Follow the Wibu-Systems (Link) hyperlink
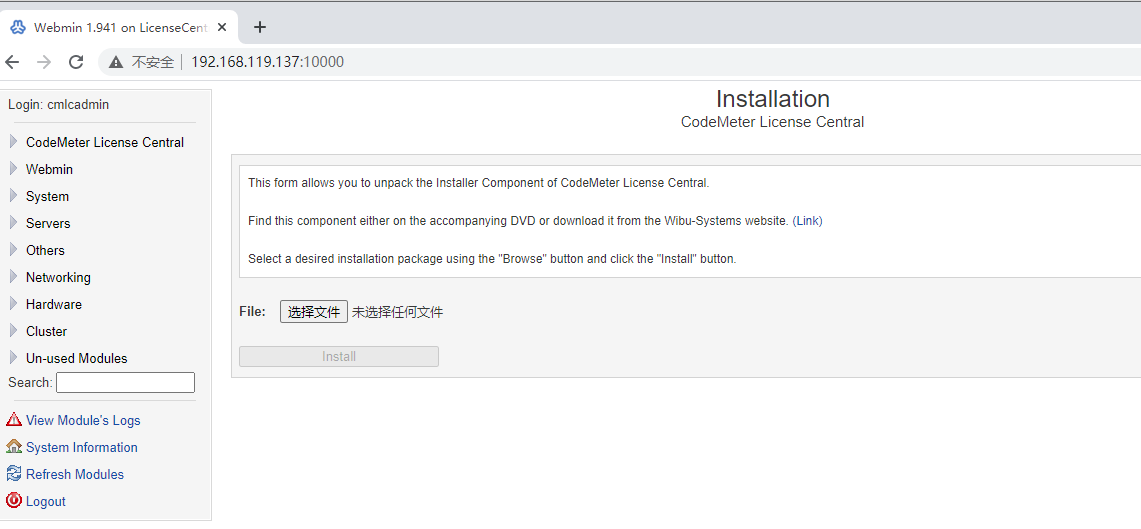The height and width of the screenshot is (529, 1141). click(808, 220)
